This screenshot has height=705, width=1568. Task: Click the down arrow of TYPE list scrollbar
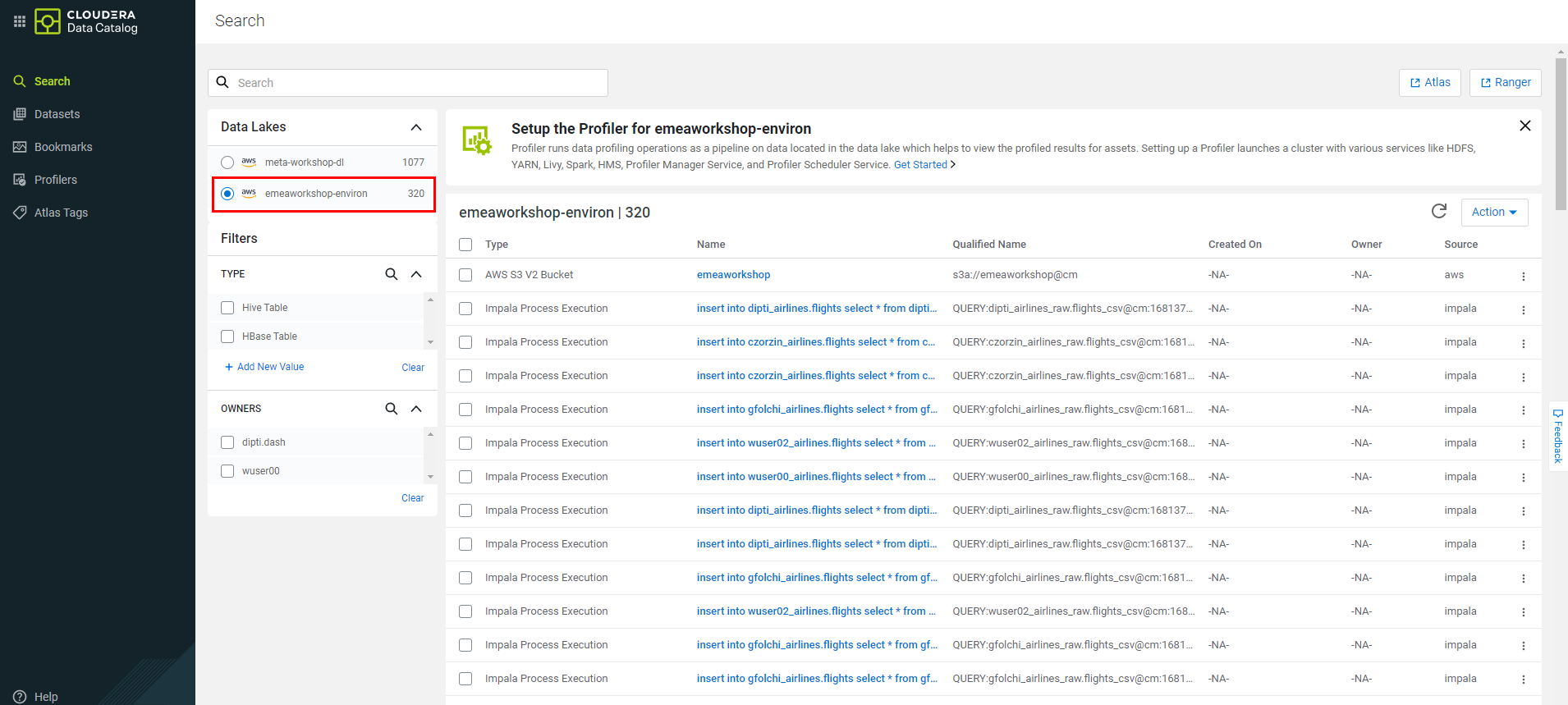[430, 342]
